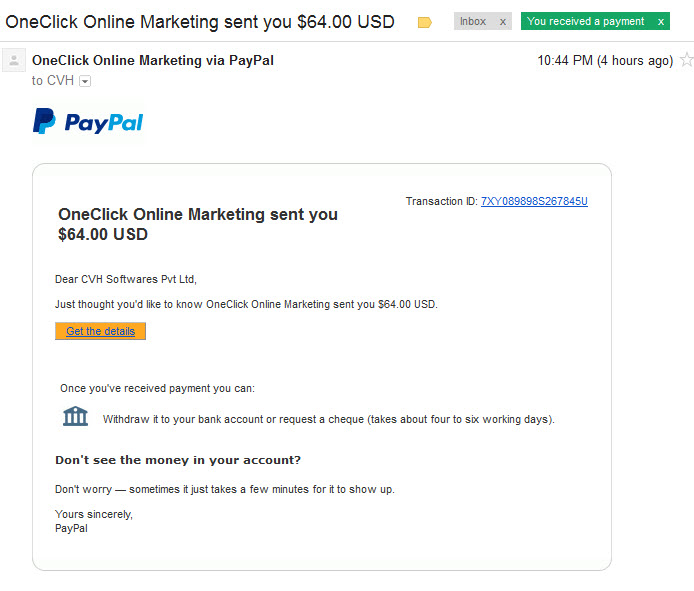Click the PayPal logo image
The height and width of the screenshot is (591, 694).
[88, 121]
